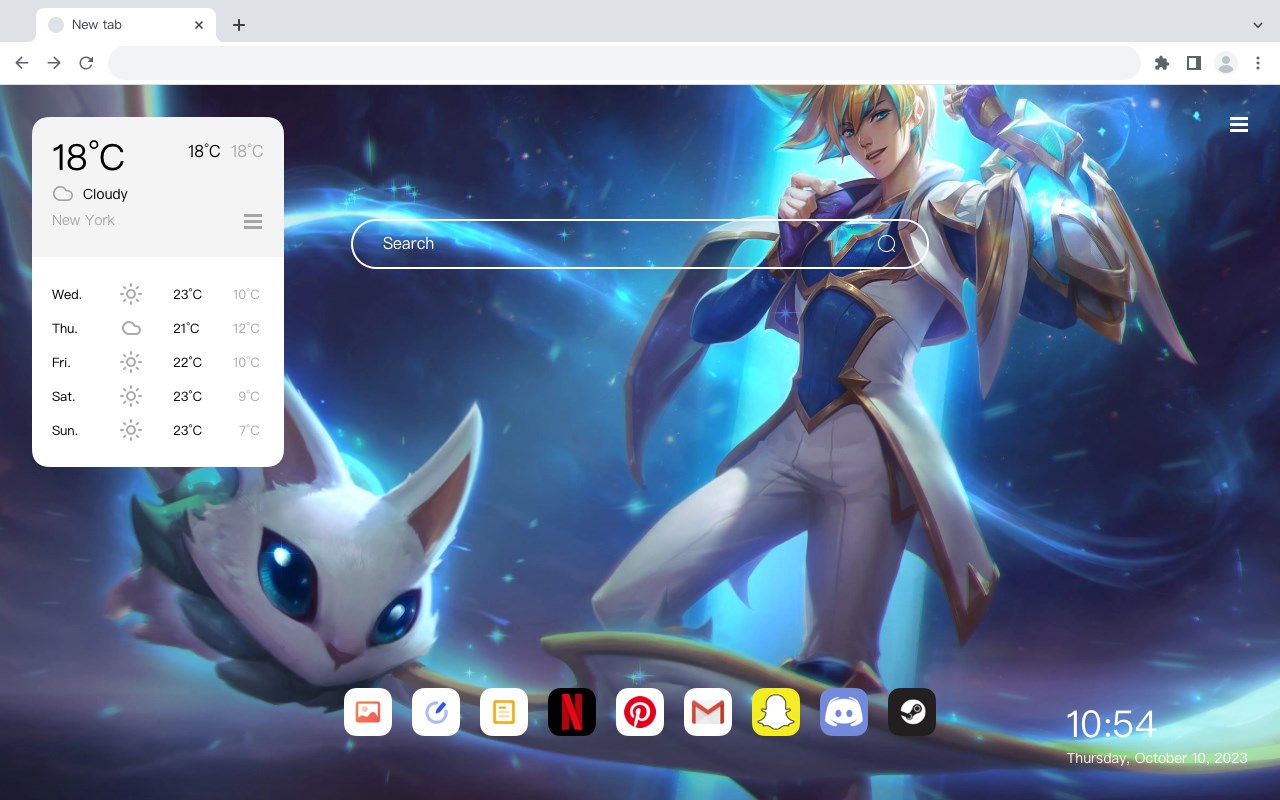Click the Thursday, October 10, 2023 date
The height and width of the screenshot is (800, 1280).
click(1157, 758)
